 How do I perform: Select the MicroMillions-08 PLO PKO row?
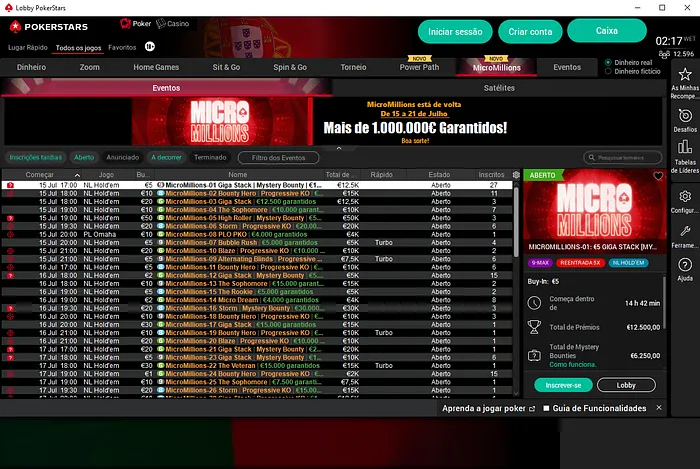tap(257, 234)
